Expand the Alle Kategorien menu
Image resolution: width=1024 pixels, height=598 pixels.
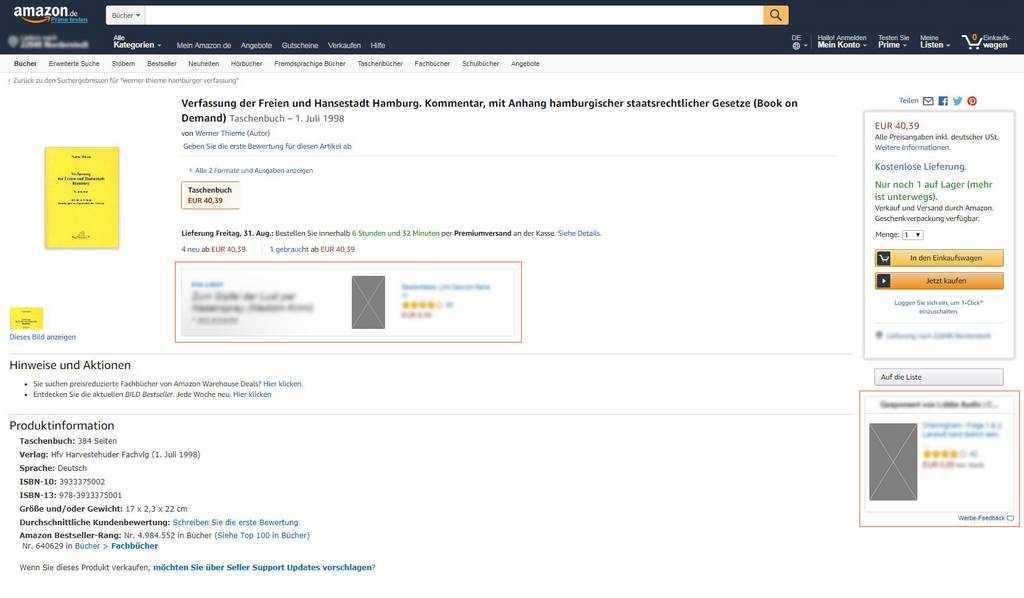coord(136,41)
